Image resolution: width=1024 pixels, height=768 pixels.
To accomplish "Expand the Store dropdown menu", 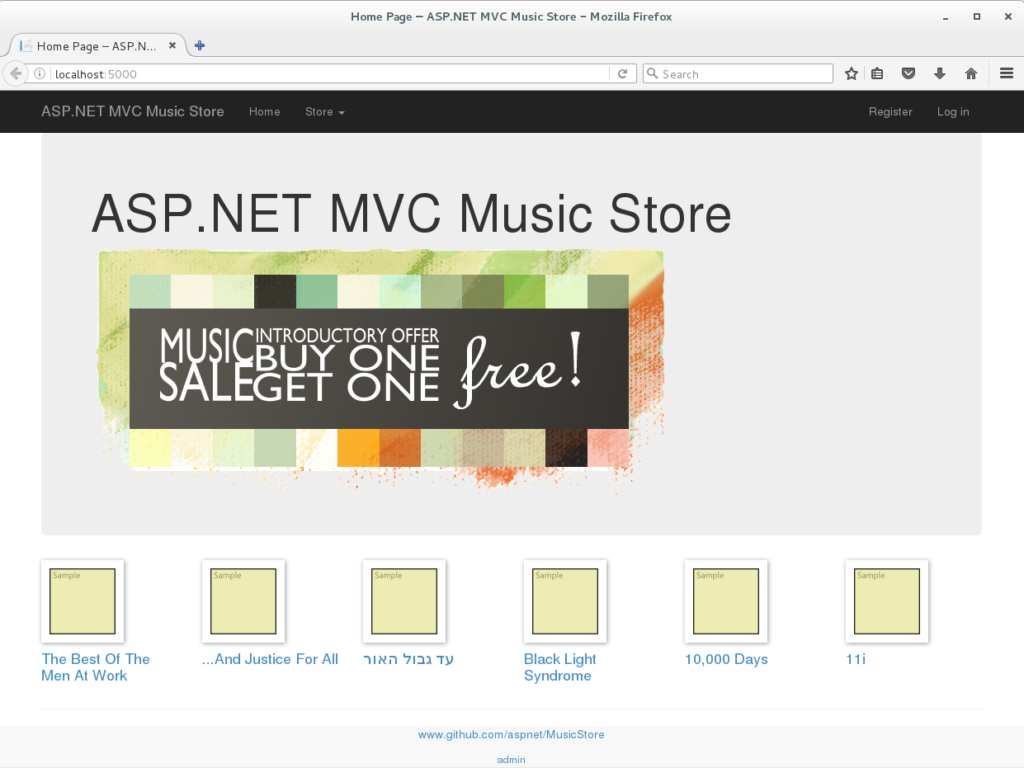I will (324, 112).
